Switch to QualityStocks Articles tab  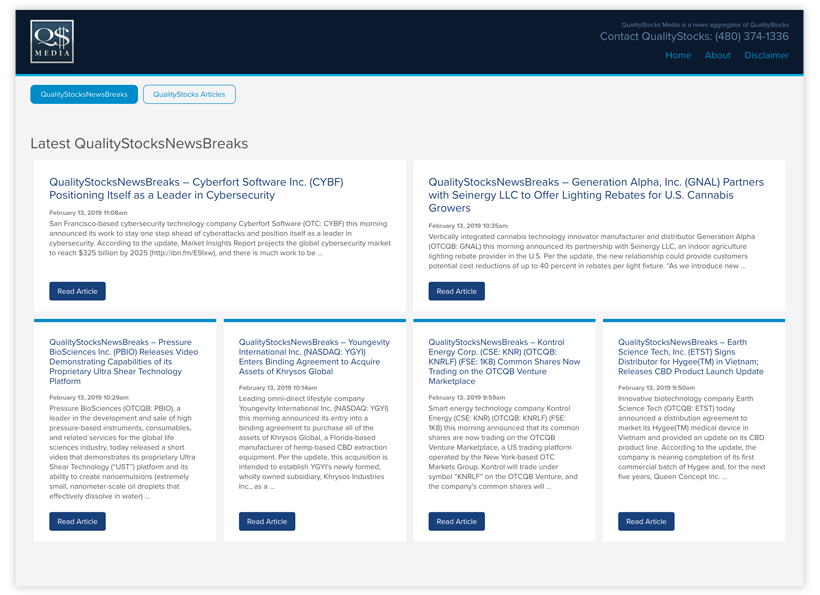(x=189, y=95)
